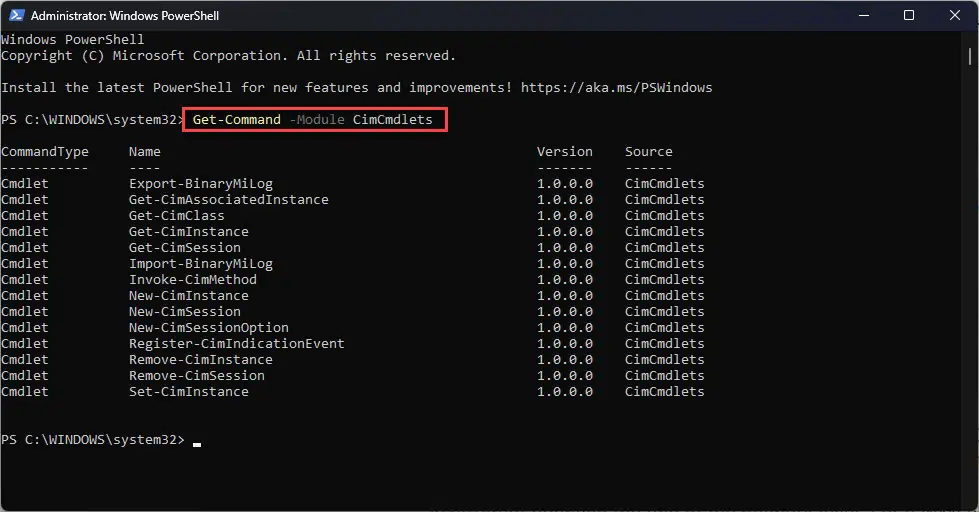Click the Windows PowerShell banner line

tap(72, 39)
